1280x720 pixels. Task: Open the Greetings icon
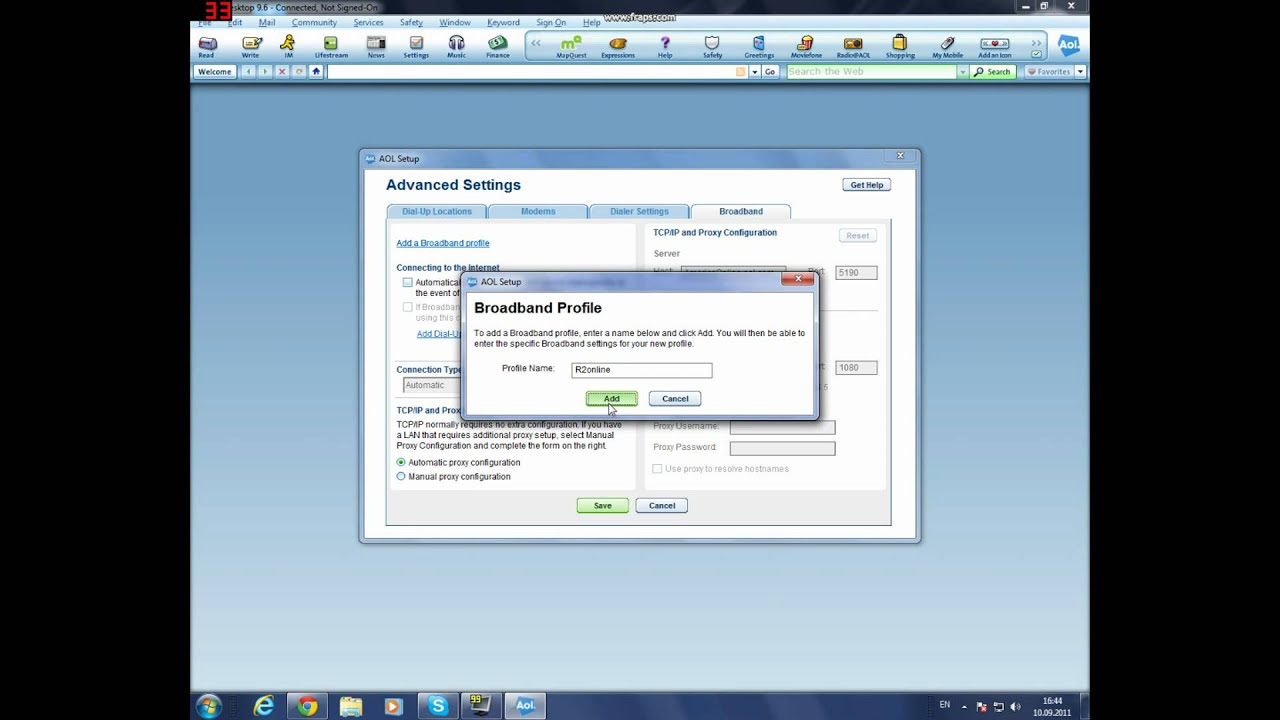[x=759, y=47]
